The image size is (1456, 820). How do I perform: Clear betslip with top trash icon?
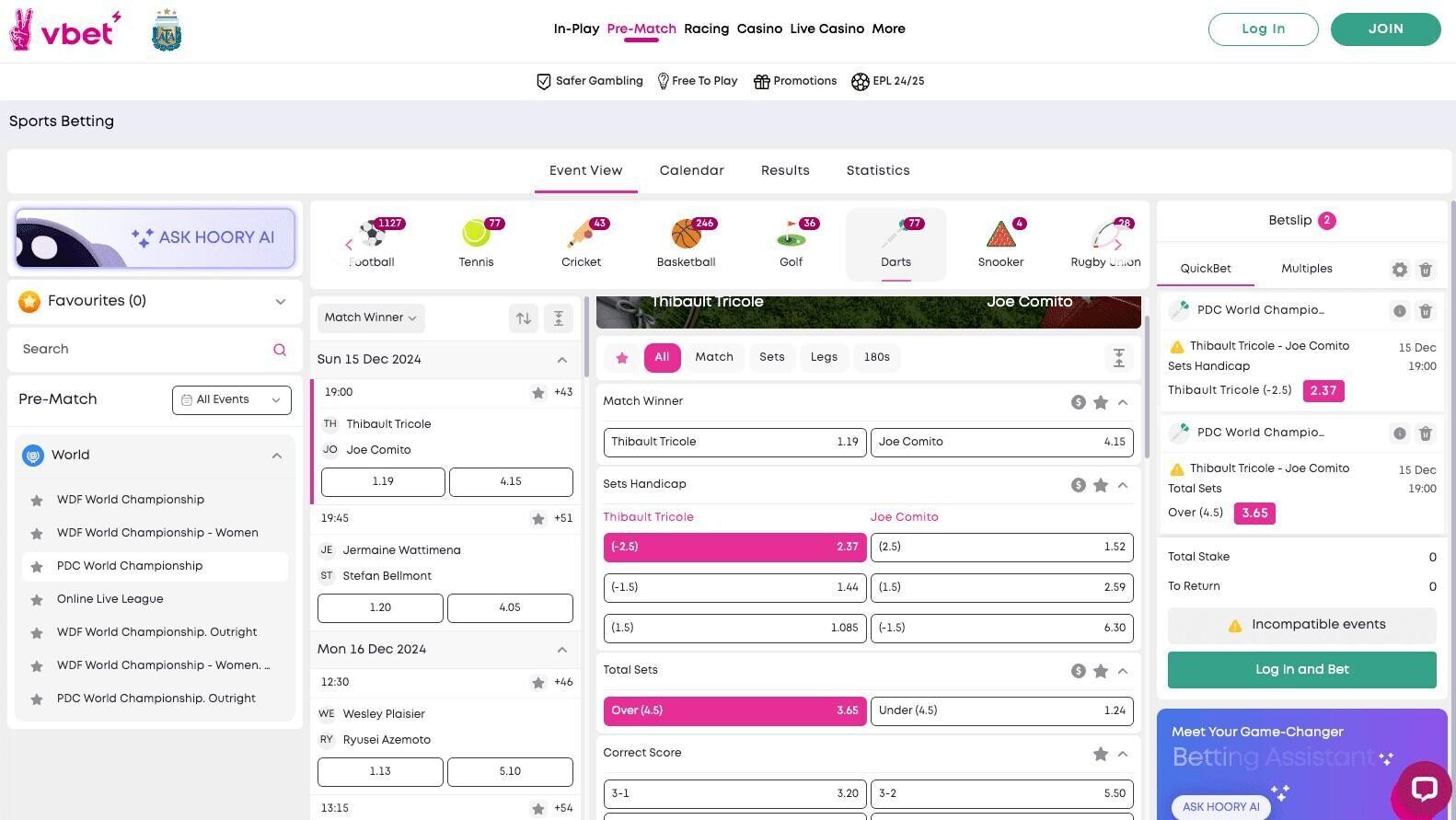[x=1425, y=270]
